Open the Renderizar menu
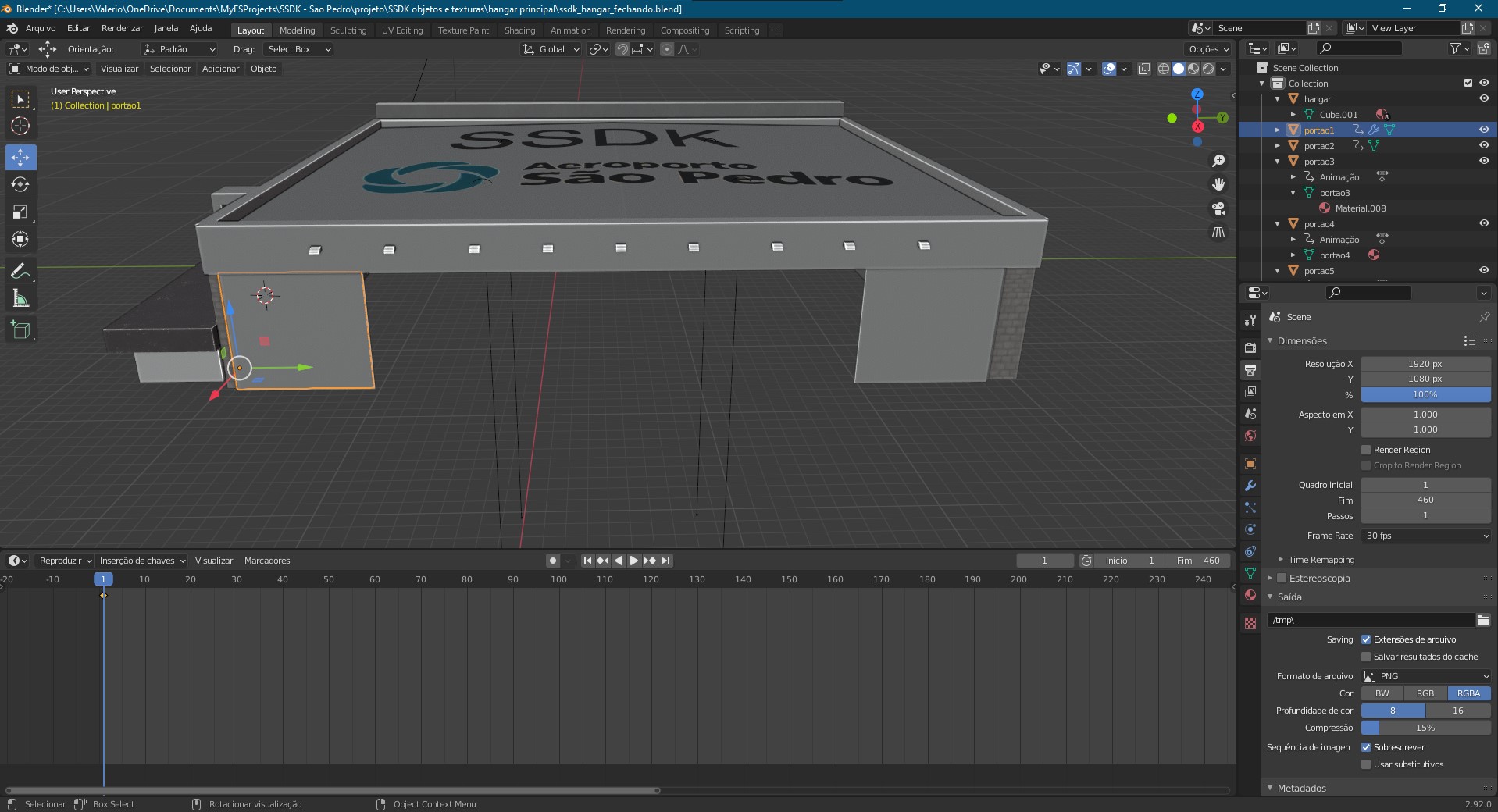Viewport: 1498px width, 812px height. click(123, 28)
